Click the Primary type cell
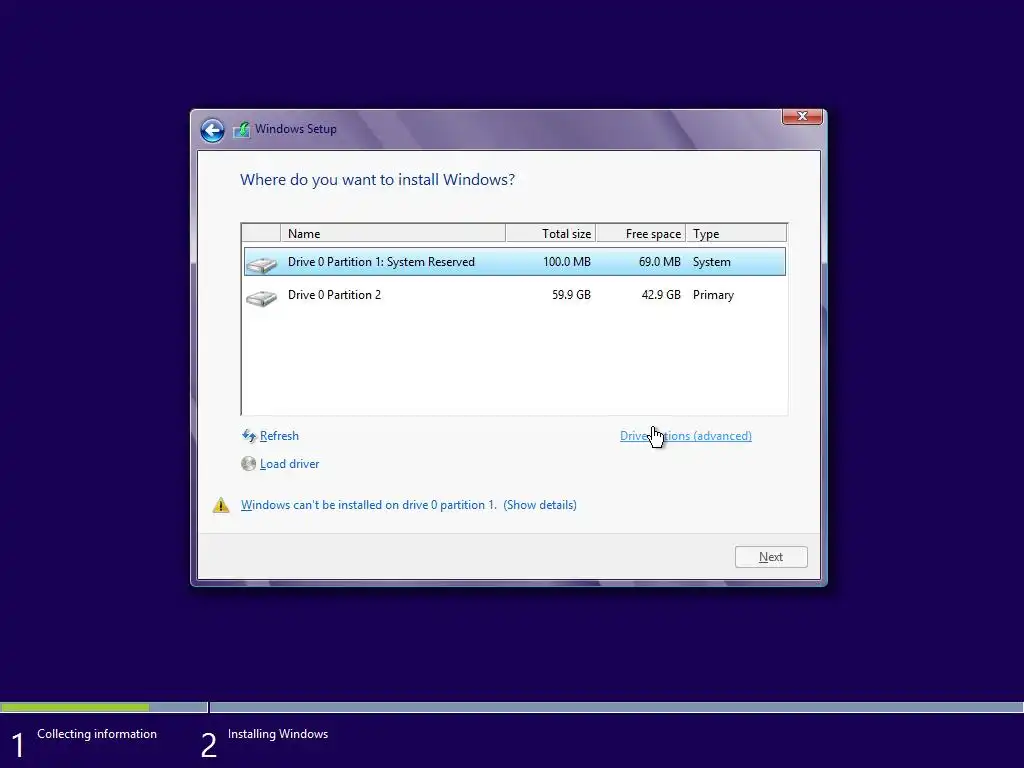This screenshot has width=1024, height=768. (x=713, y=295)
